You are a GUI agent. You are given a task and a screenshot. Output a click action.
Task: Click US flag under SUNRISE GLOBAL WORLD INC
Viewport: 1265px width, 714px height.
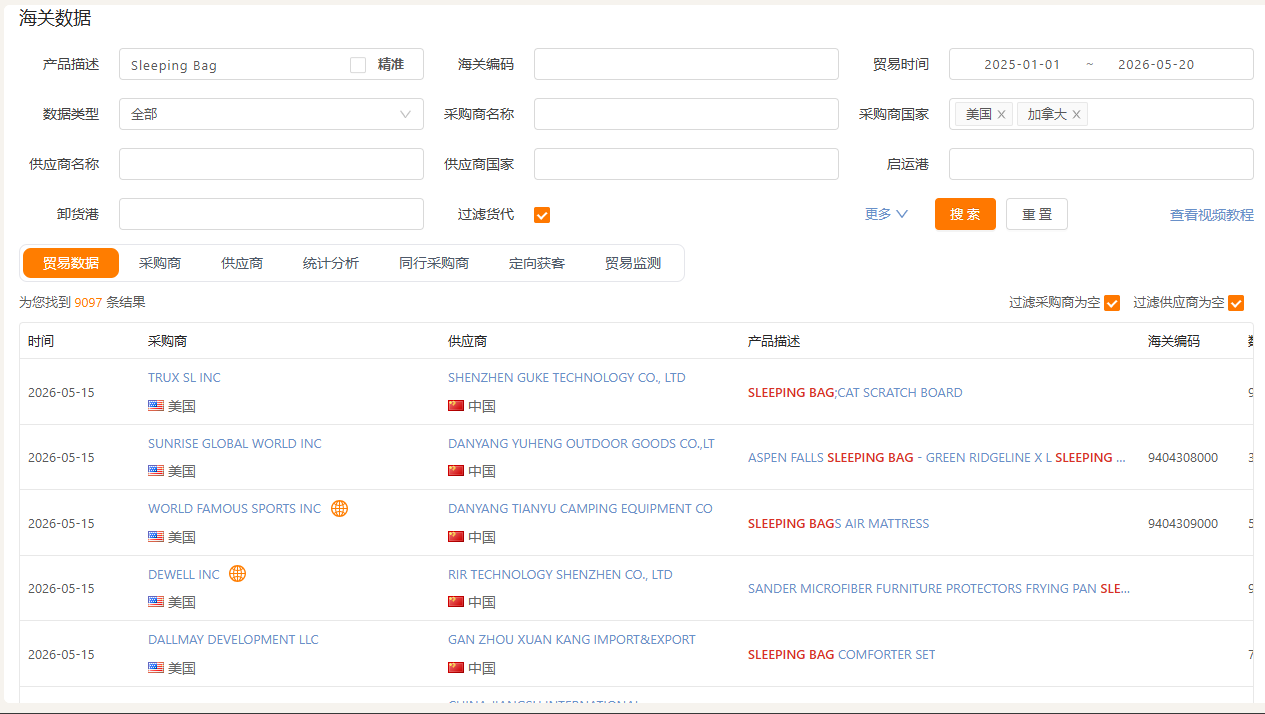(156, 471)
